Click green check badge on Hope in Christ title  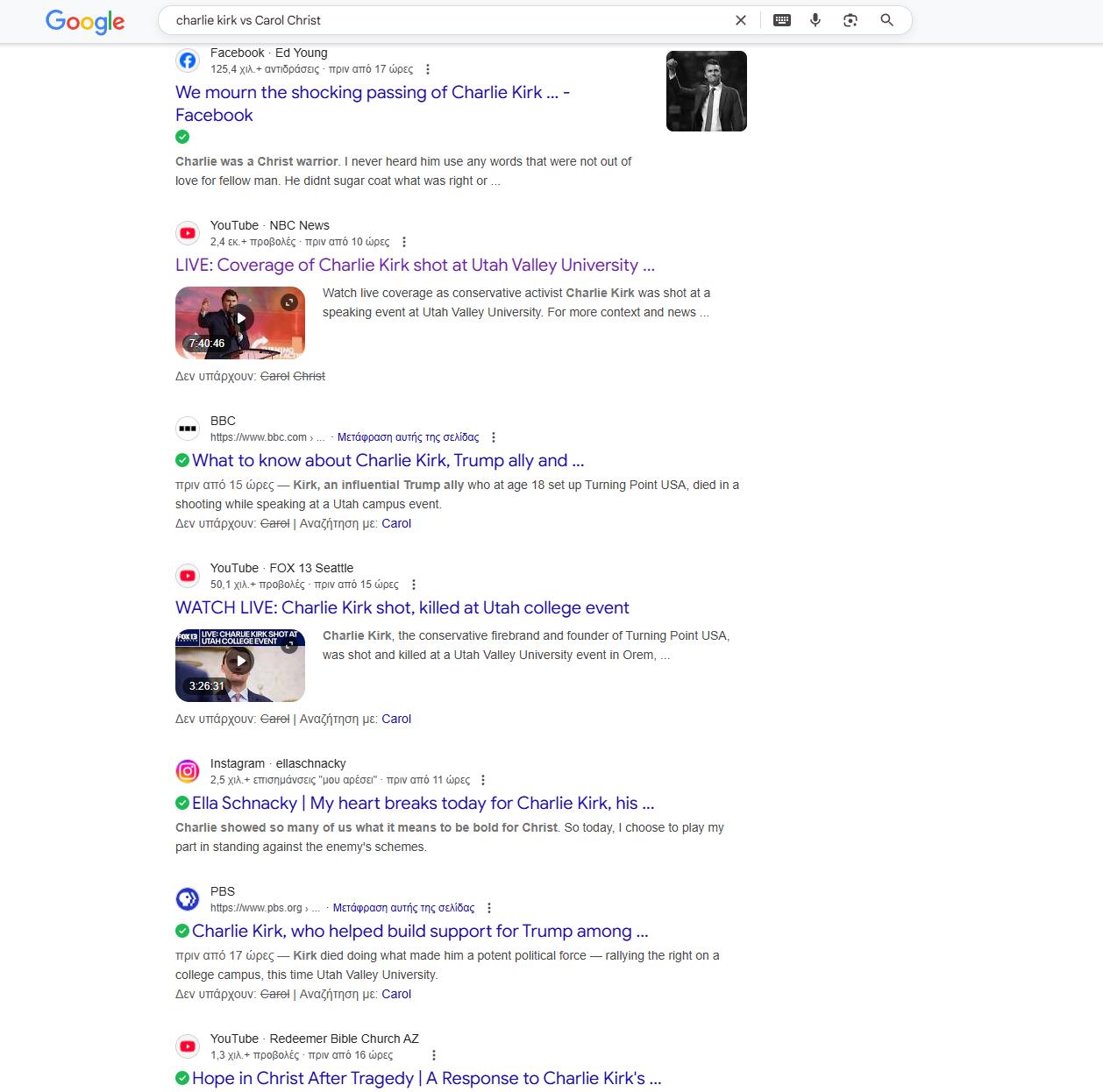[182, 1078]
